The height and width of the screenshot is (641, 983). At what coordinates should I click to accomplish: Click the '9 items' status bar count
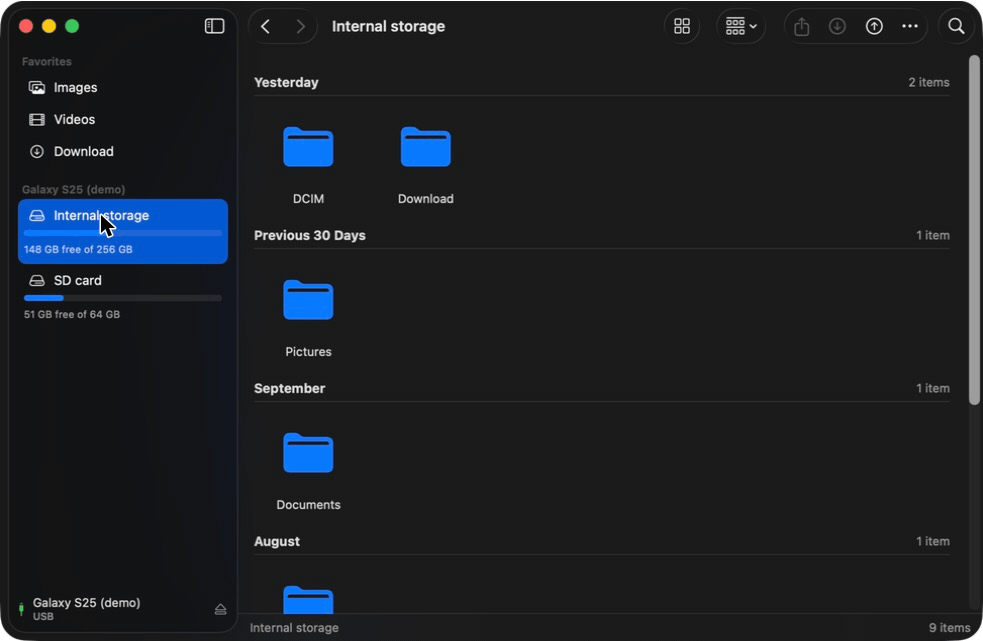[x=949, y=628]
